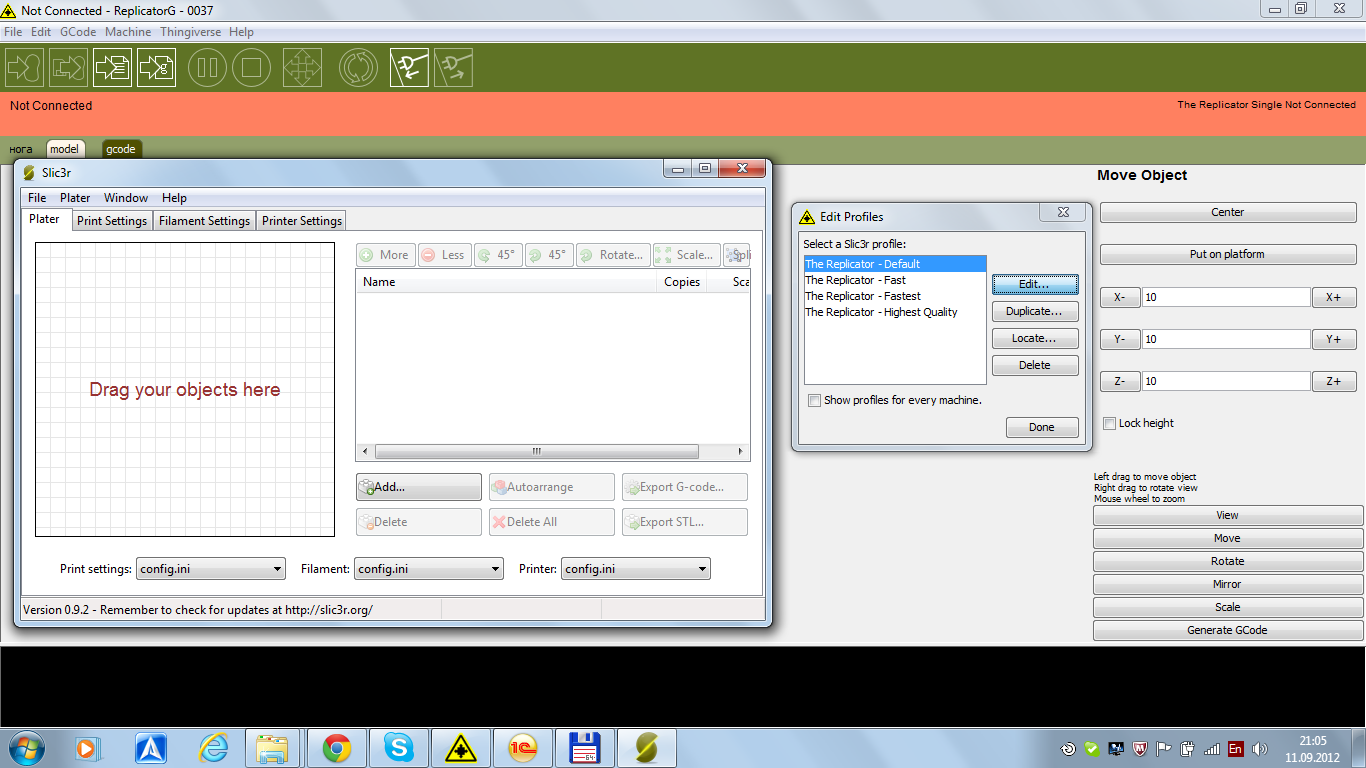This screenshot has width=1366, height=768.
Task: Click the Add... button in Slic3r
Action: [418, 487]
